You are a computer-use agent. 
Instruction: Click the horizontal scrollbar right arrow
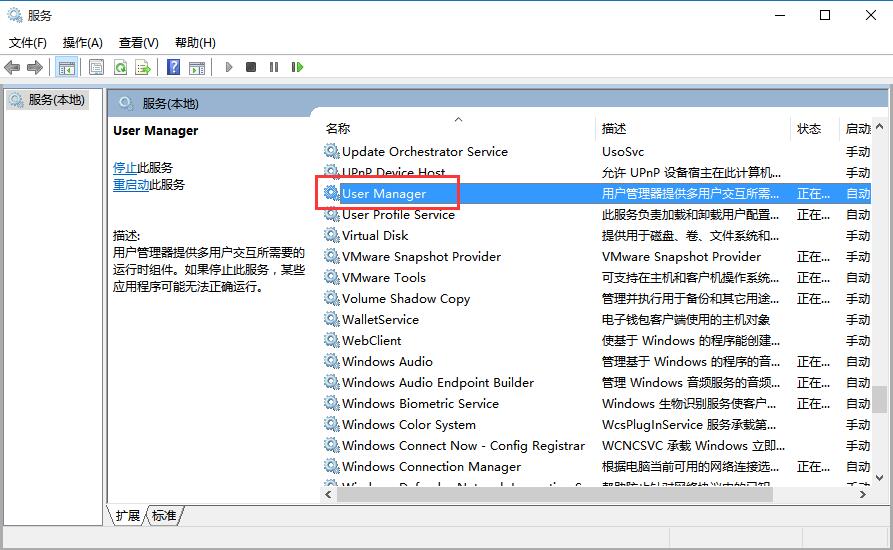click(863, 495)
